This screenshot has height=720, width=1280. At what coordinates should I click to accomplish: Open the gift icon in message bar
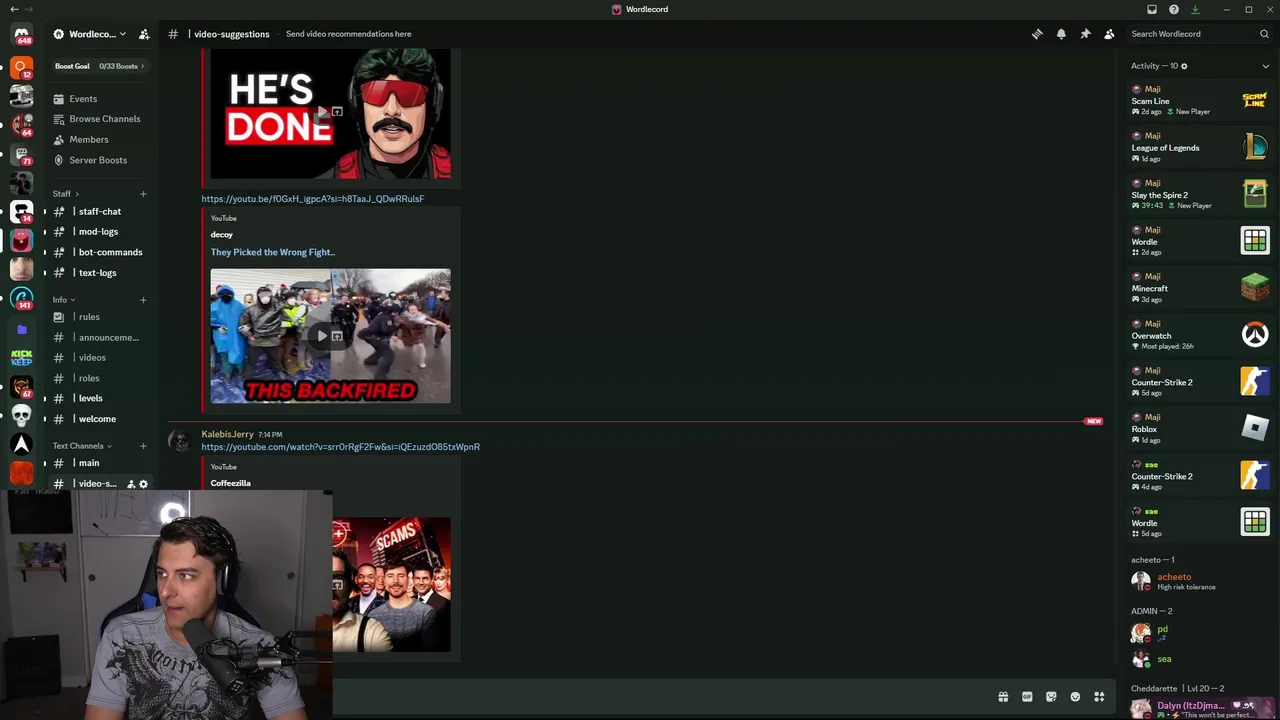(x=1003, y=697)
